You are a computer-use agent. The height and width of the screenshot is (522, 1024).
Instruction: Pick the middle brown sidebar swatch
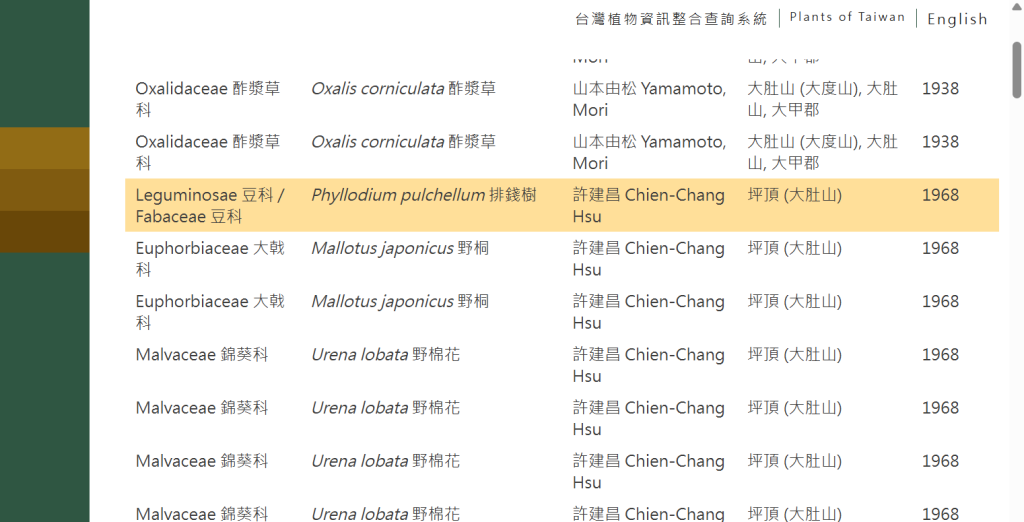(x=45, y=190)
